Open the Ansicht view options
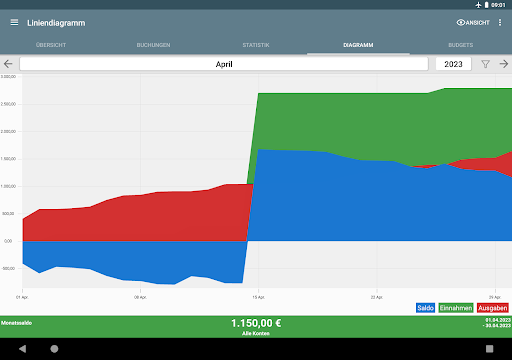Screen dimensions: 512x360 pos(473,23)
